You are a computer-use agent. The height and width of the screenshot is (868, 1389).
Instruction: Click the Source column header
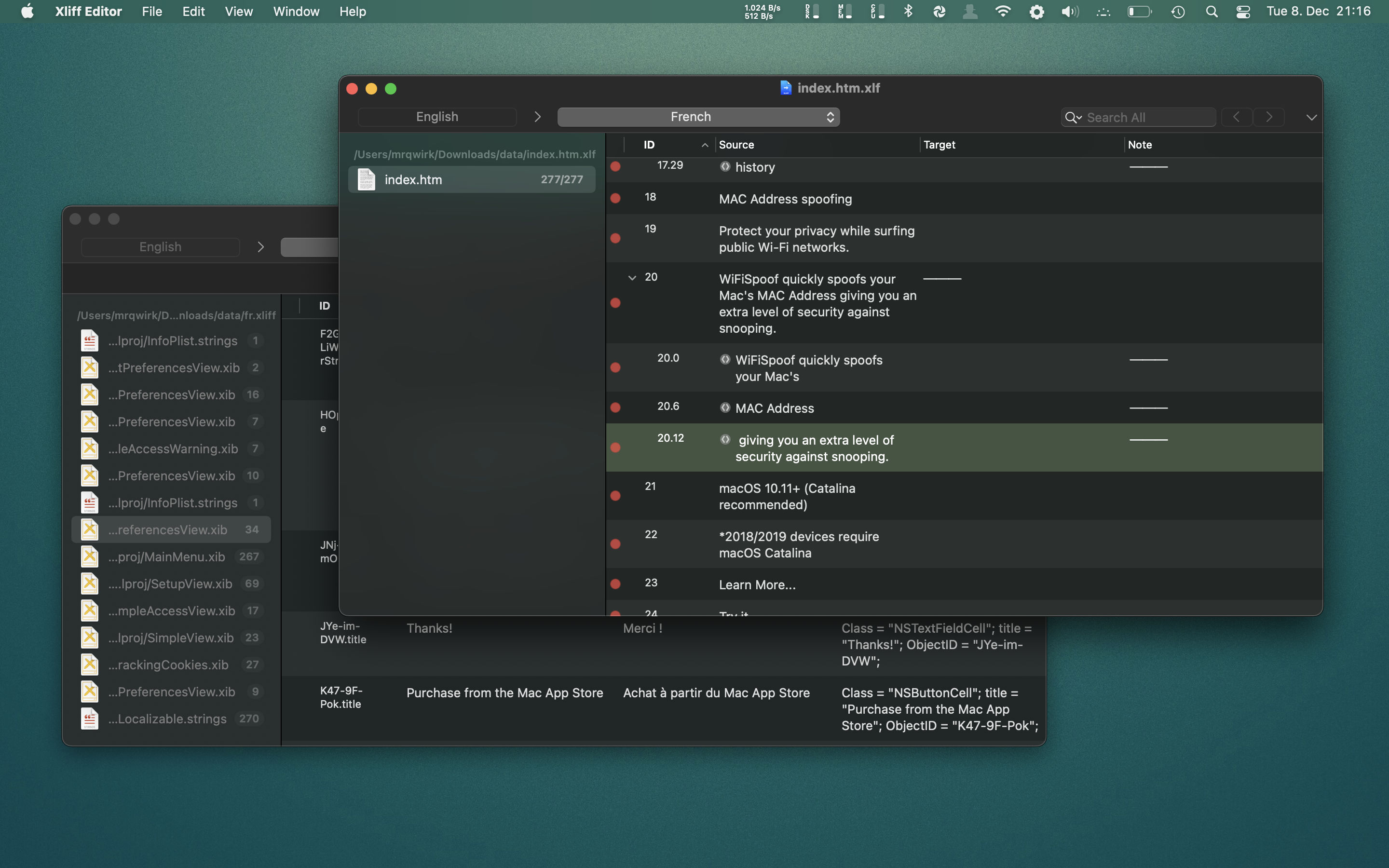pyautogui.click(x=817, y=145)
